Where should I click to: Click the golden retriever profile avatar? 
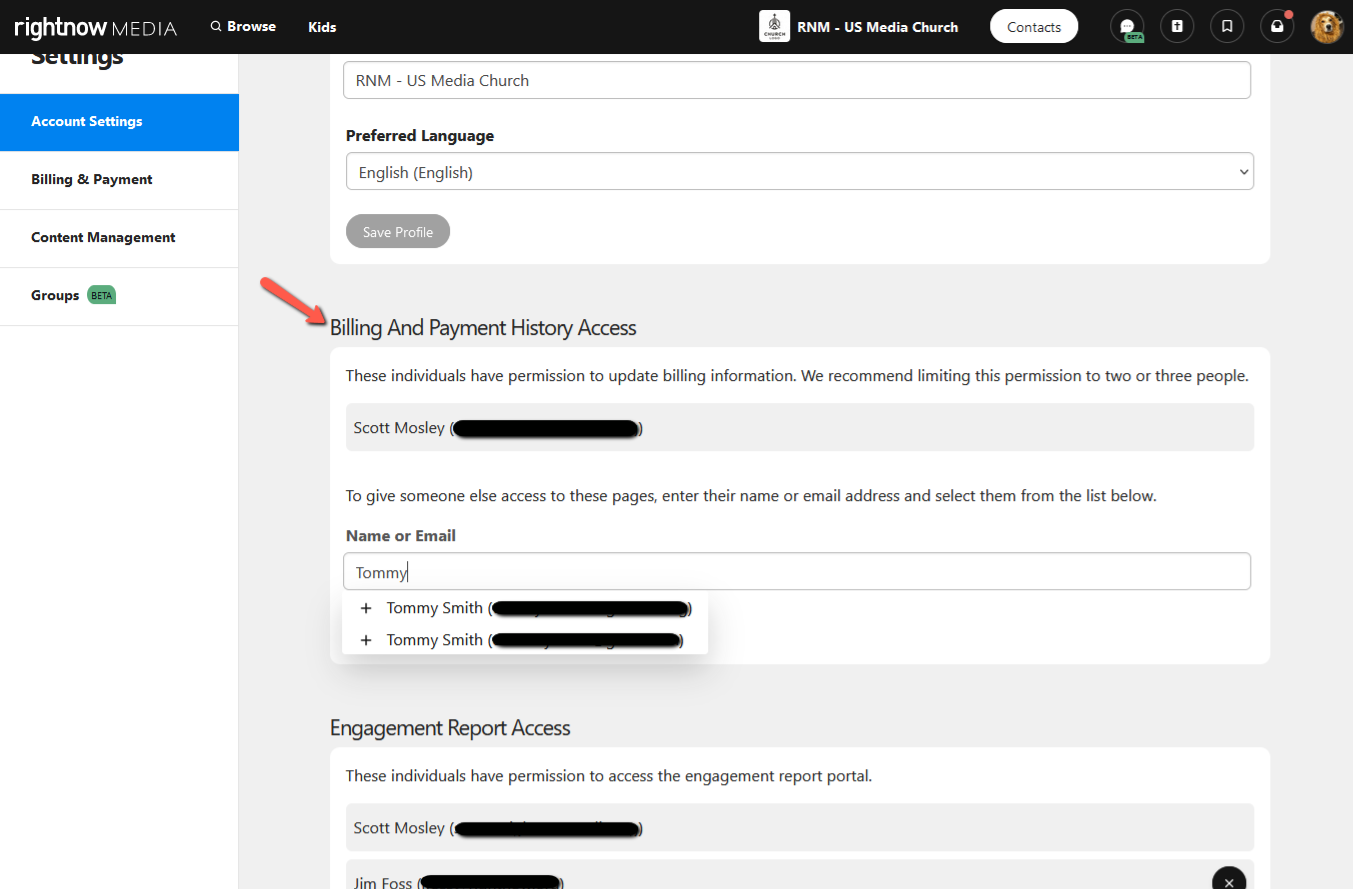pyautogui.click(x=1327, y=27)
